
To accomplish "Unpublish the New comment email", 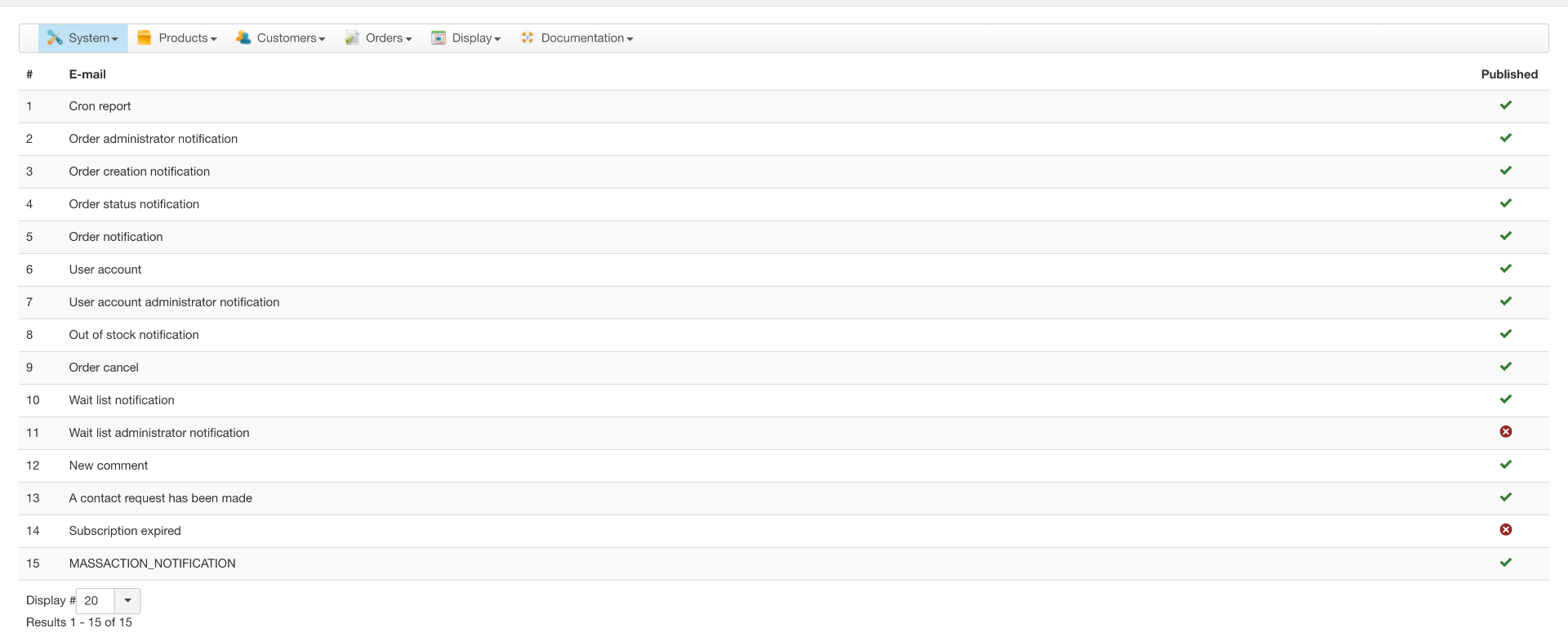I will click(1505, 465).
